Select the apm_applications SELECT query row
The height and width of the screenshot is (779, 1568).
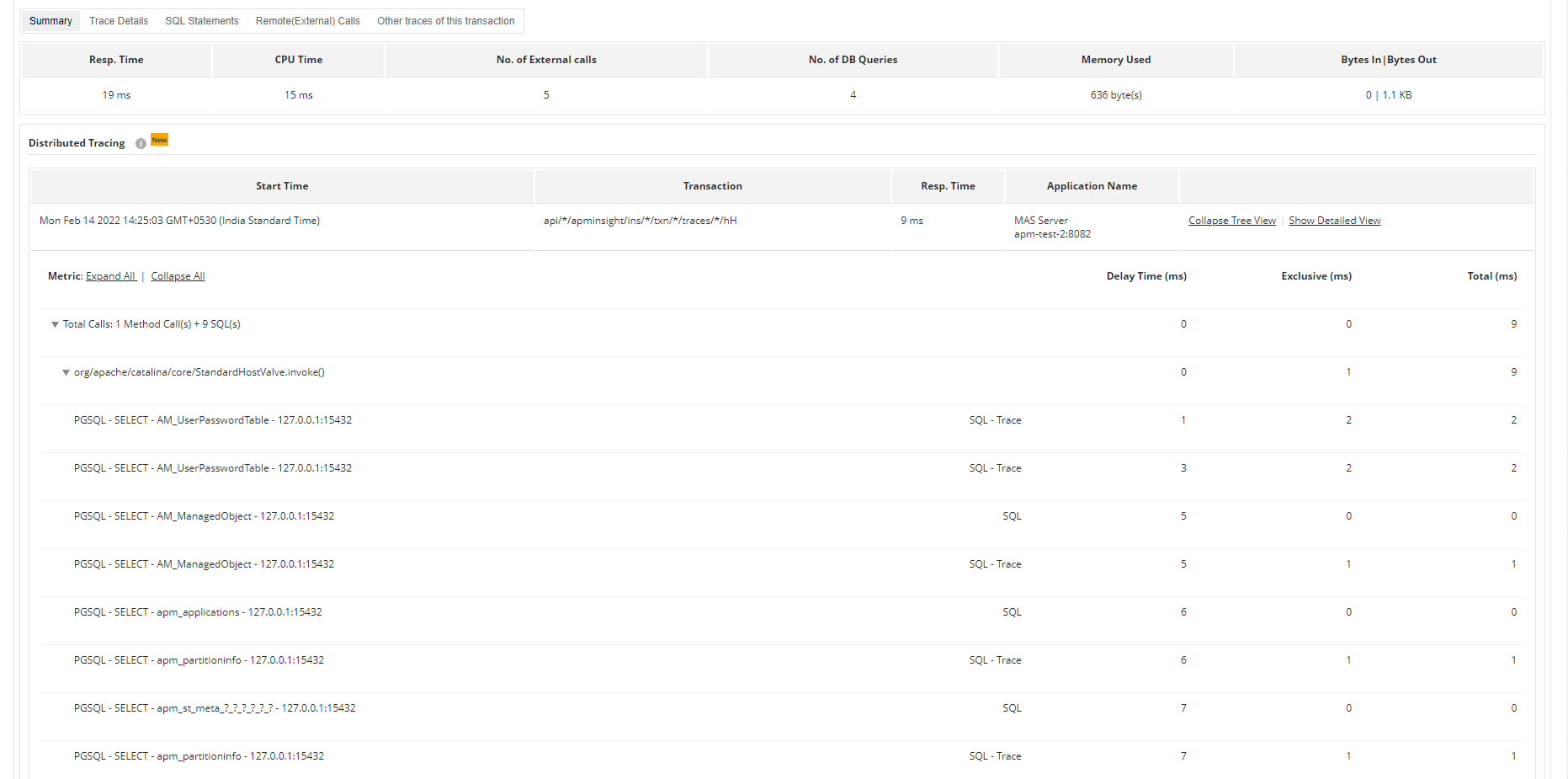coord(198,612)
